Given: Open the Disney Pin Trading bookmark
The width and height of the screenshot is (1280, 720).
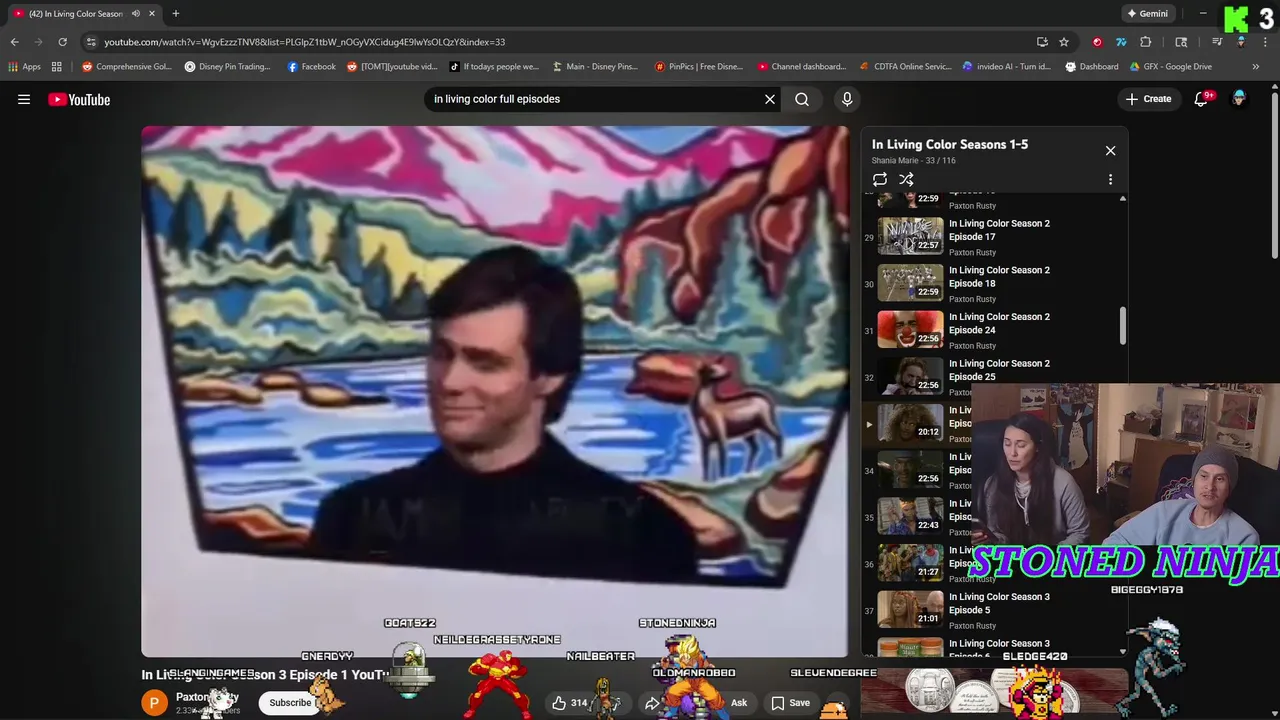Looking at the screenshot, I should 228,67.
